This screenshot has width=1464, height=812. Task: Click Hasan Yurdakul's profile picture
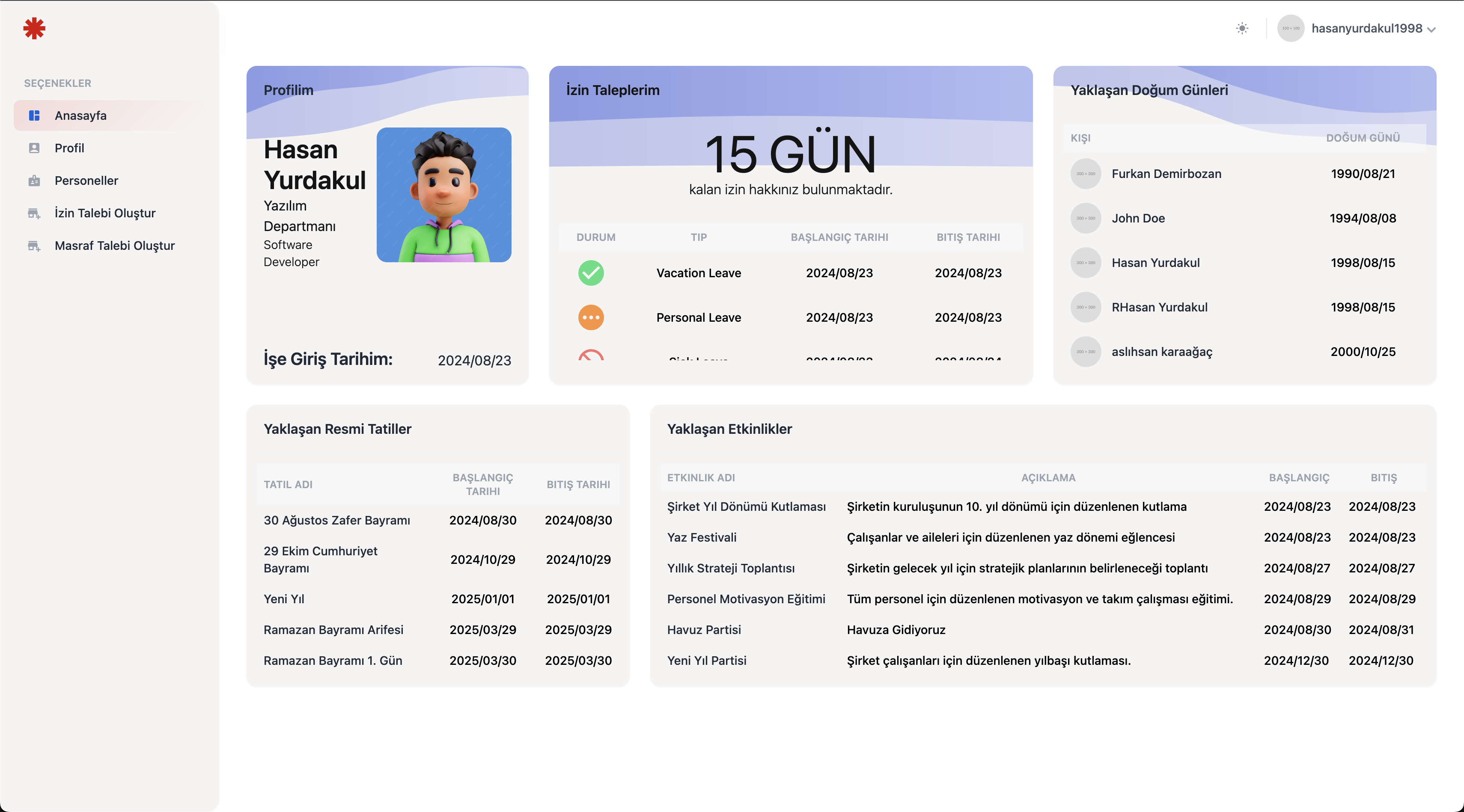click(443, 195)
